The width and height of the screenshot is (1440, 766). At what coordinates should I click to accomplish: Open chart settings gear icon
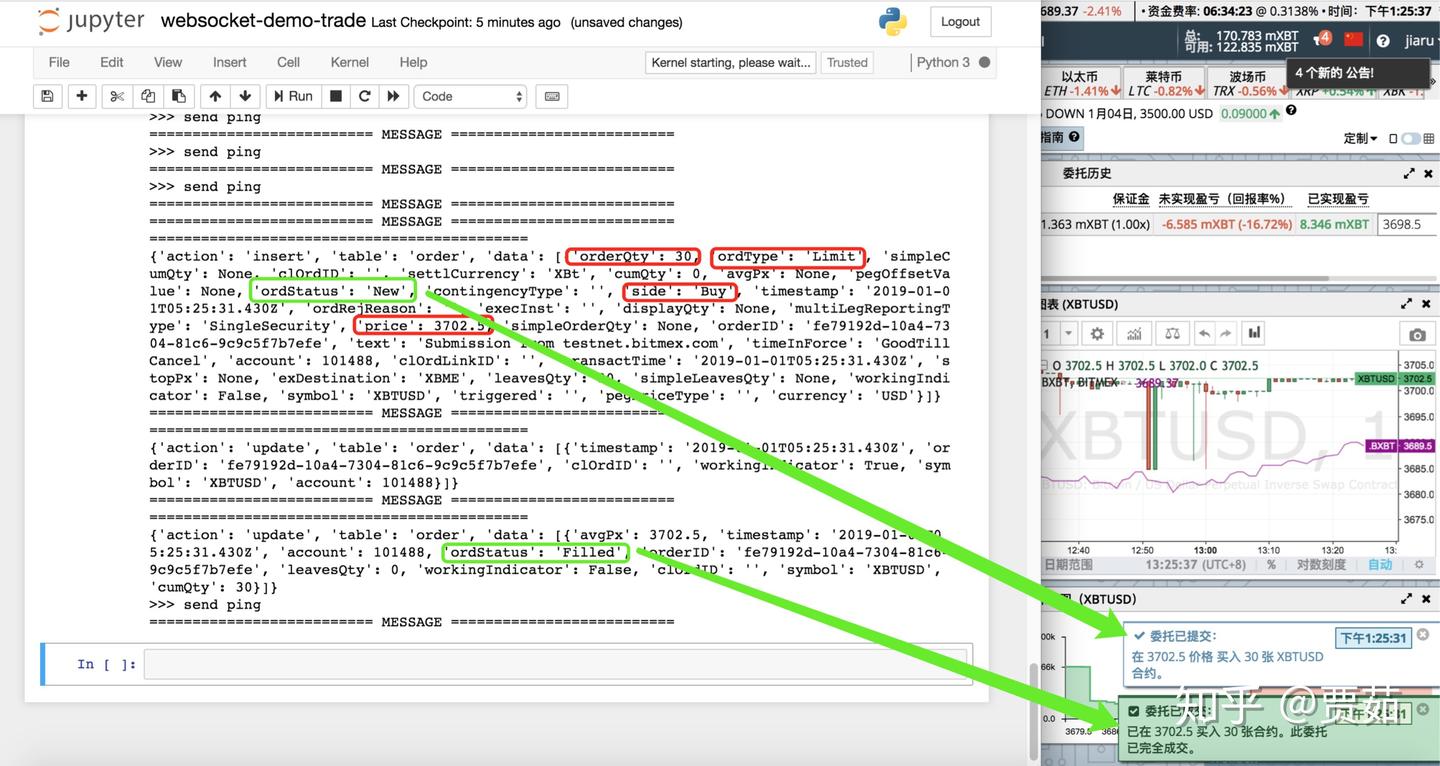(x=1097, y=333)
